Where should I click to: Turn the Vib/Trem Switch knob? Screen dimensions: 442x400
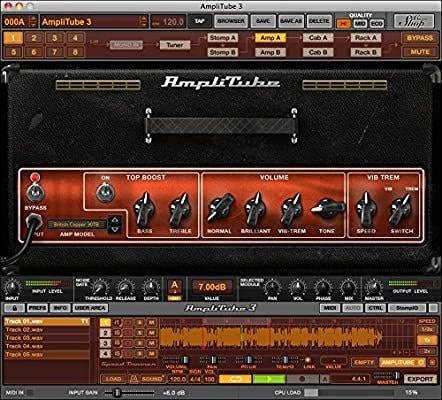[401, 209]
